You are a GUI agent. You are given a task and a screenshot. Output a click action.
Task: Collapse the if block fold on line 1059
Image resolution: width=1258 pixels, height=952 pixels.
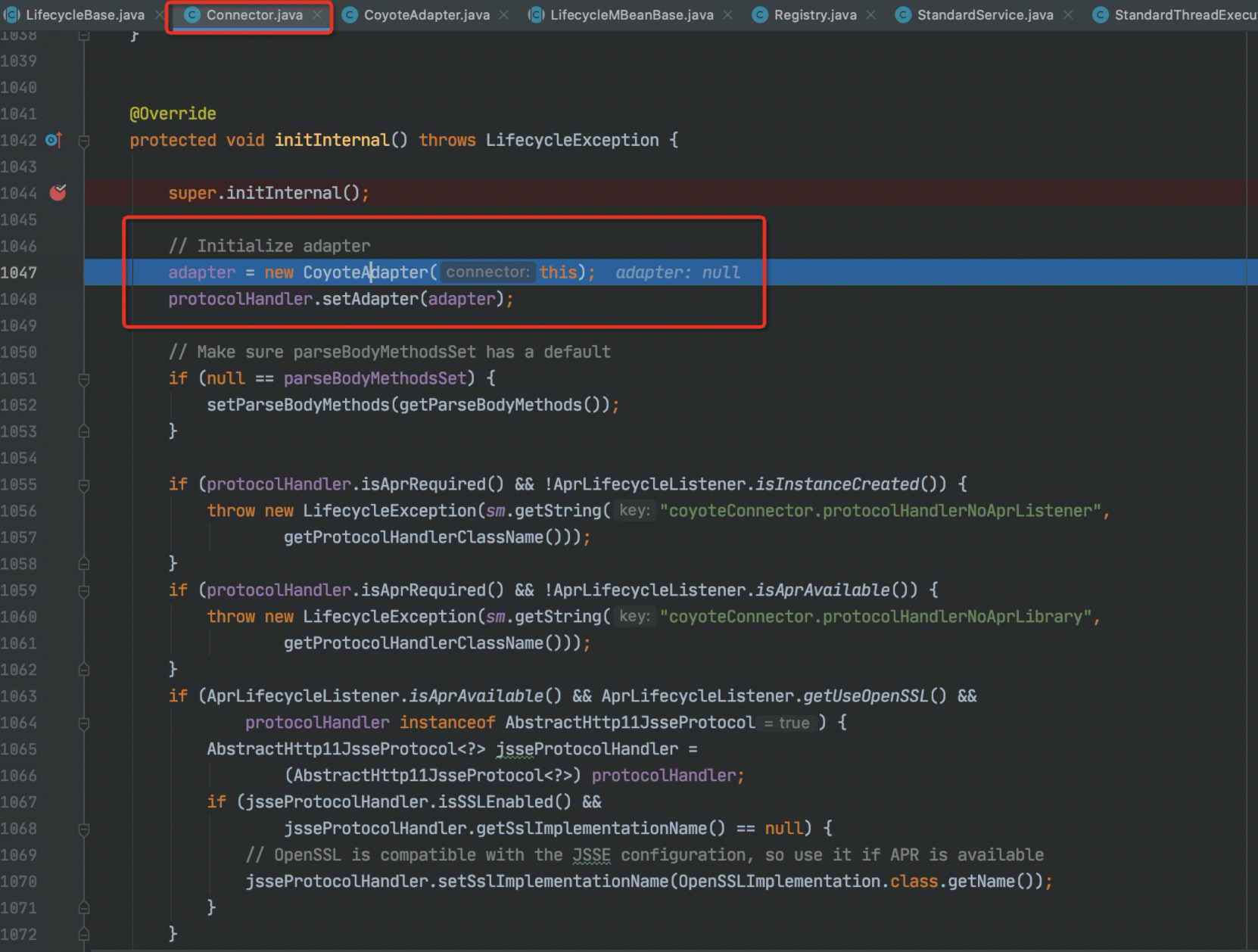[84, 590]
